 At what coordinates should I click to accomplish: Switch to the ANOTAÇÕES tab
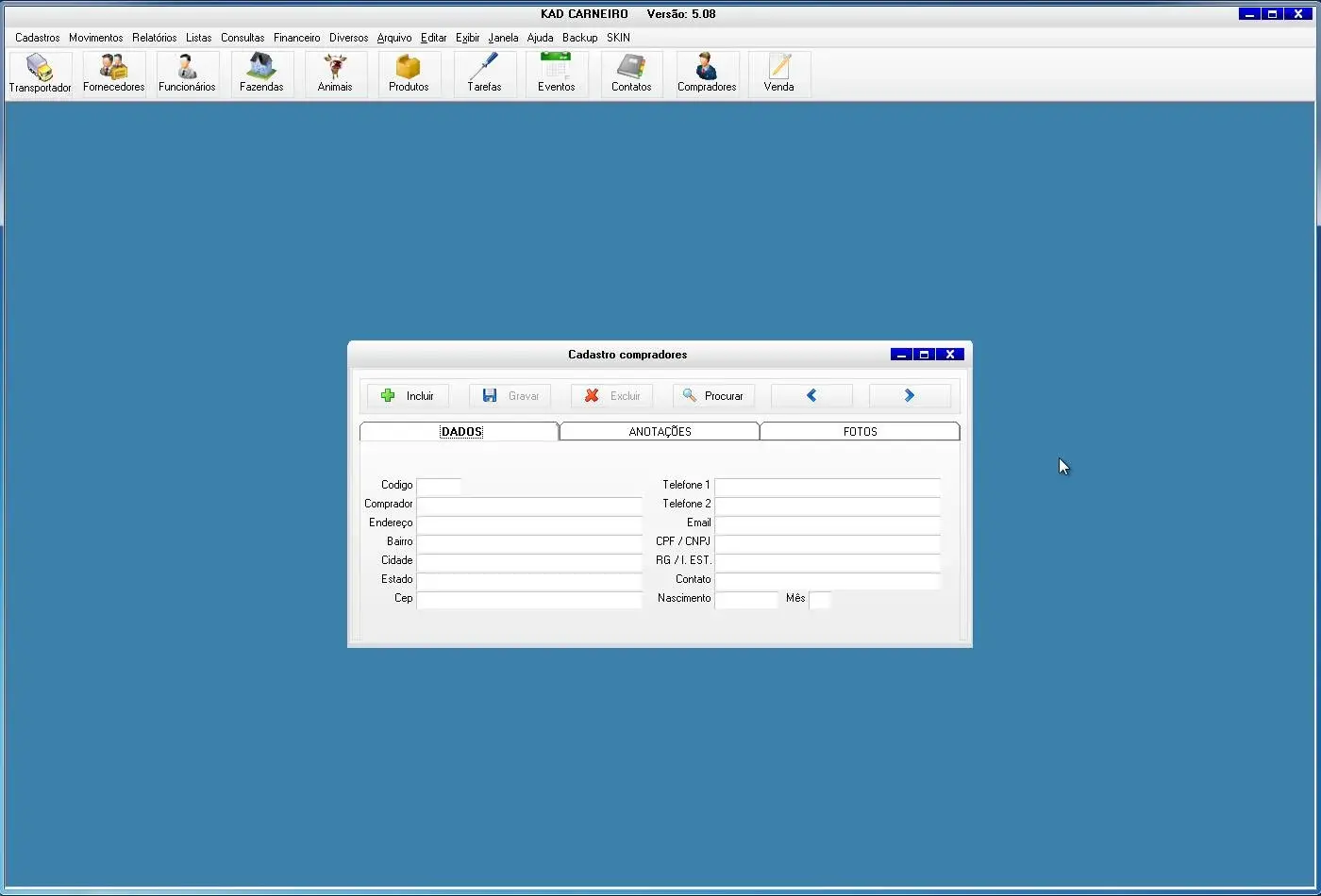click(x=660, y=432)
